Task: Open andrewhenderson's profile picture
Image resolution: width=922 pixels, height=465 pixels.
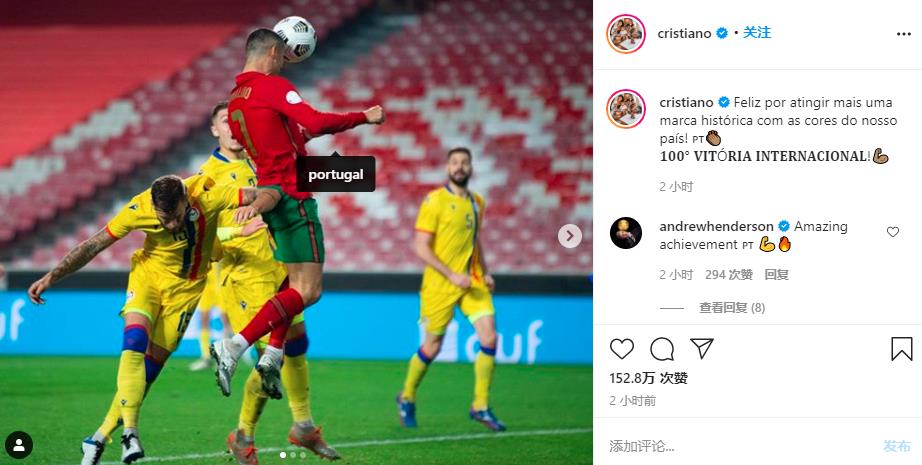Action: 626,233
